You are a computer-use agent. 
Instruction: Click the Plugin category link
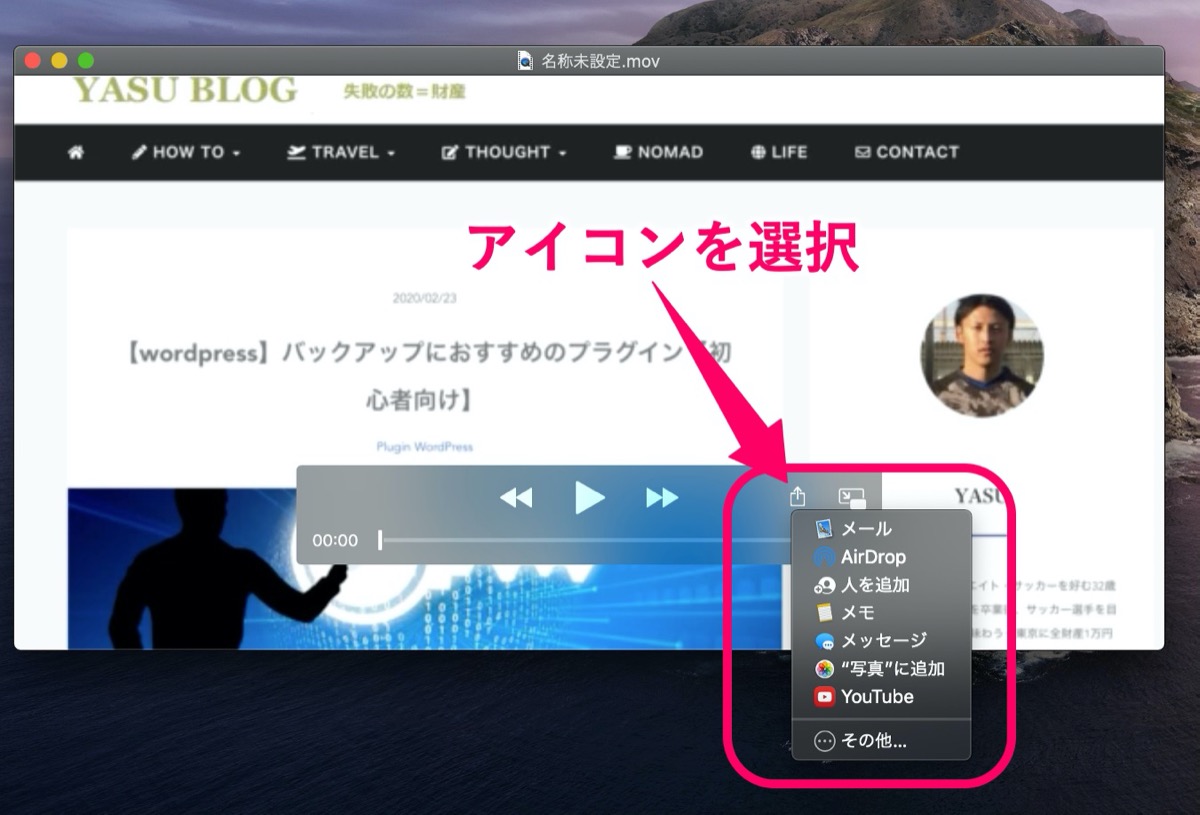pos(393,447)
